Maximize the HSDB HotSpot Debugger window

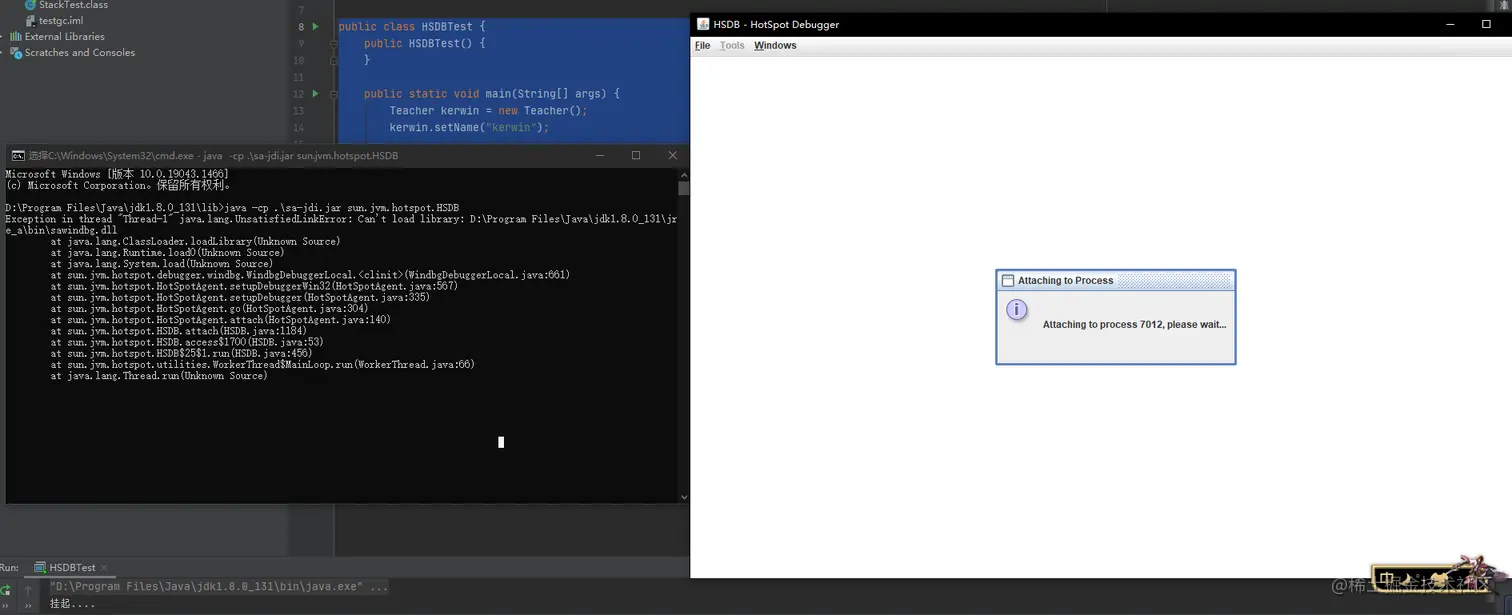pos(1486,24)
